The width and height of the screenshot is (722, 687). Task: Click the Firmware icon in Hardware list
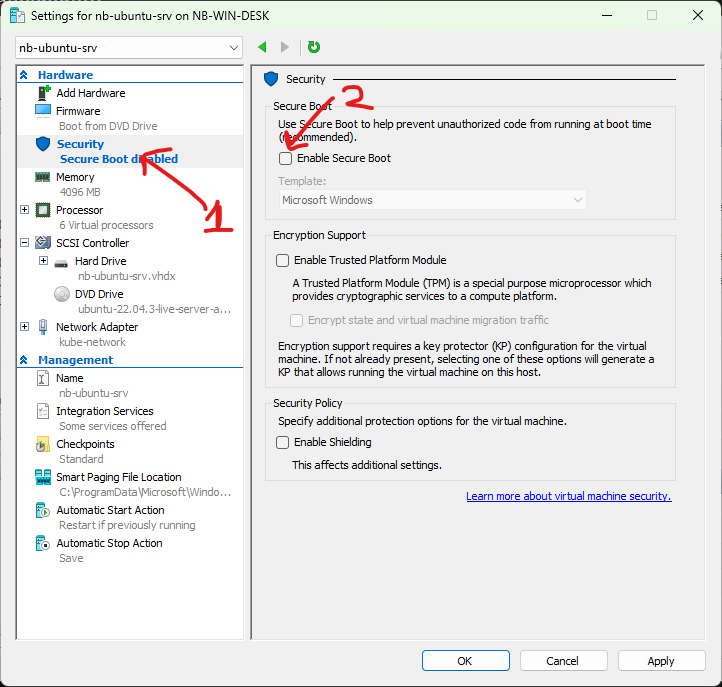[x=43, y=111]
